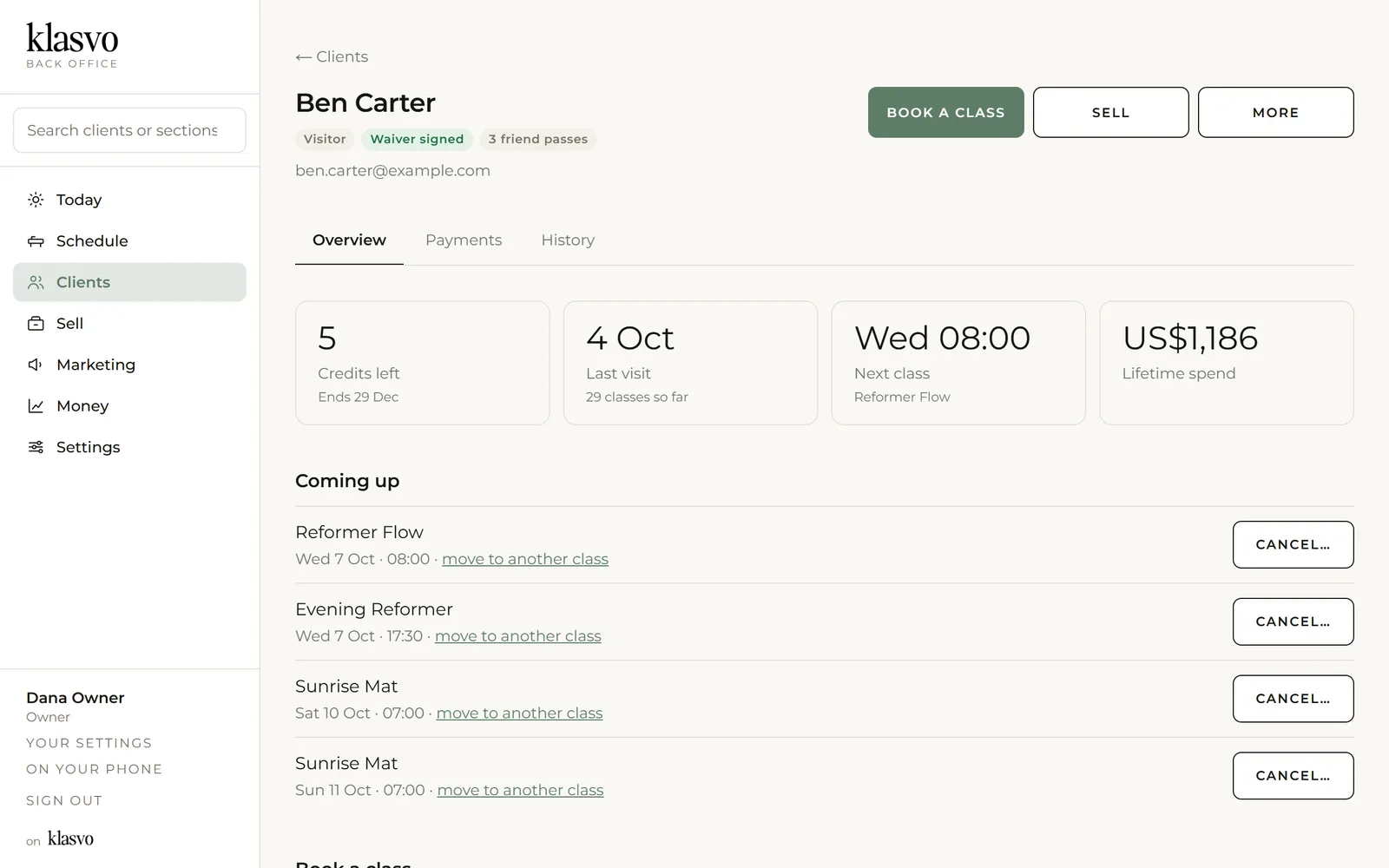Cancel the Evening Reformer booking

pyautogui.click(x=1294, y=621)
